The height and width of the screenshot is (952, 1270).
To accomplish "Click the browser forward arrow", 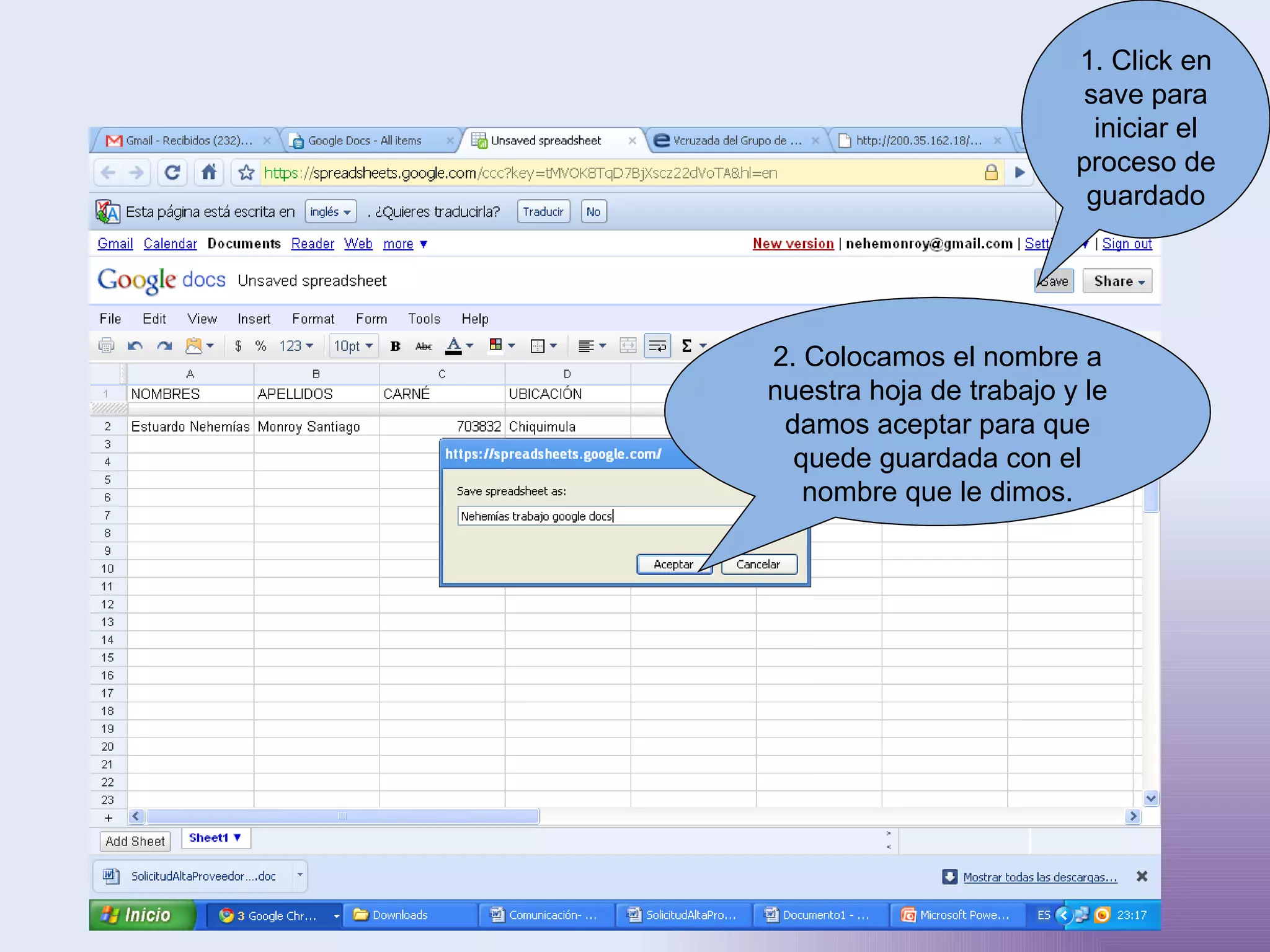I will 136,173.
